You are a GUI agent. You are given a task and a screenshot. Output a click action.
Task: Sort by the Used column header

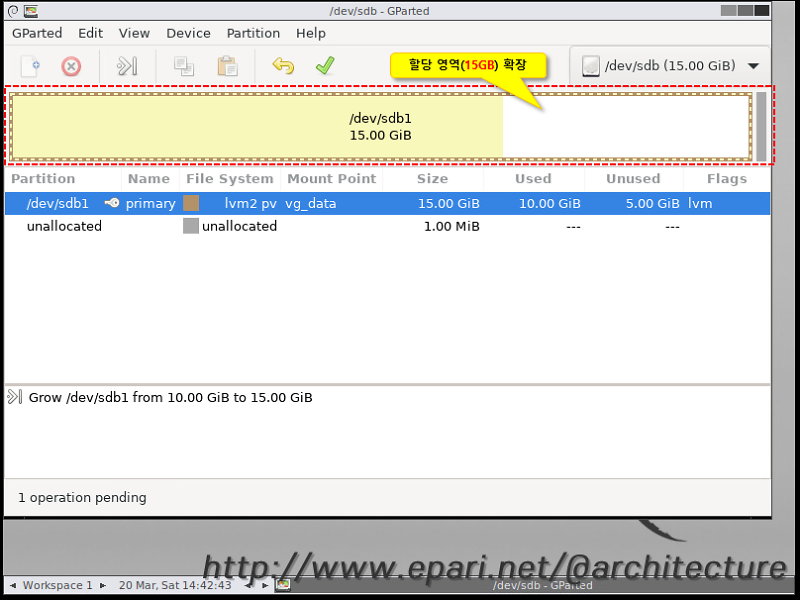click(x=533, y=179)
